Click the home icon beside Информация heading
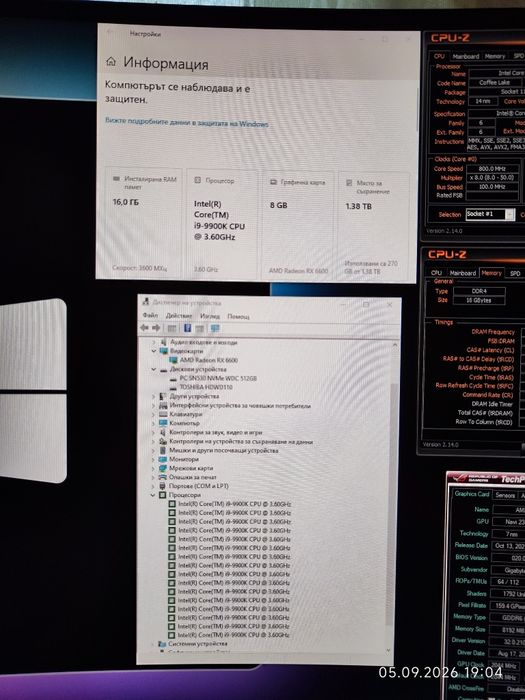This screenshot has height=700, width=525. click(111, 62)
